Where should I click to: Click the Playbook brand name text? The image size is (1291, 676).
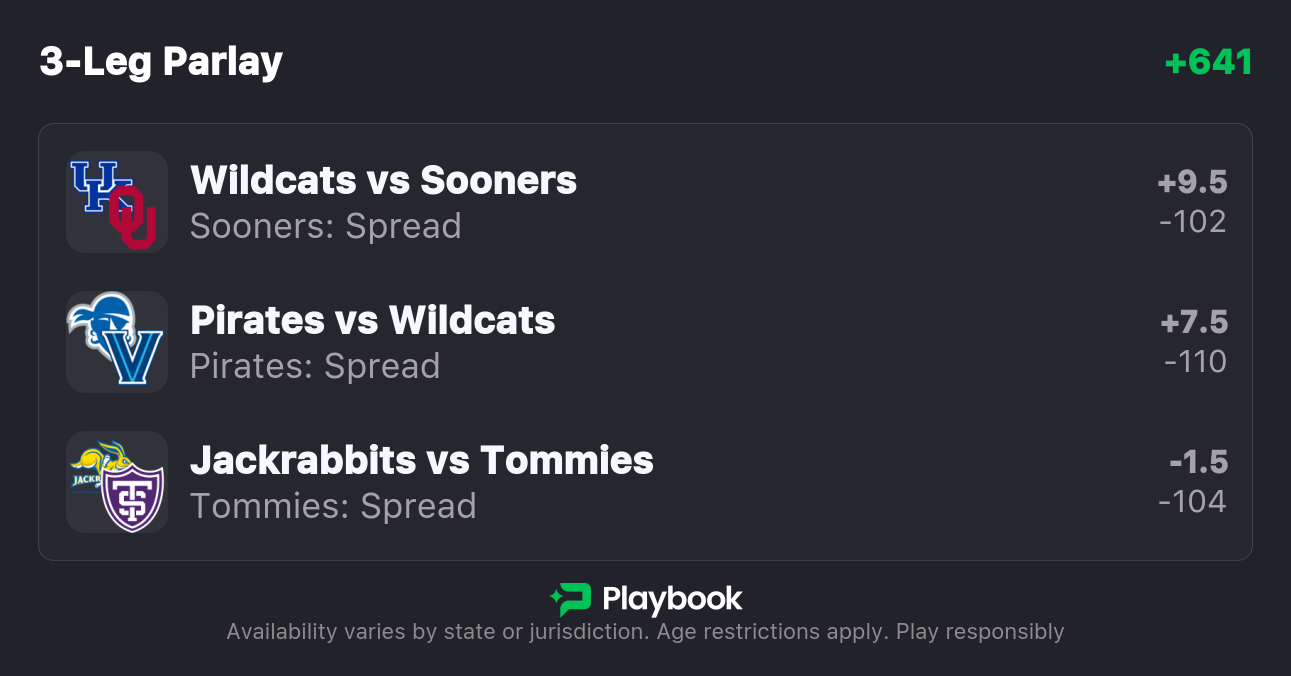(672, 599)
